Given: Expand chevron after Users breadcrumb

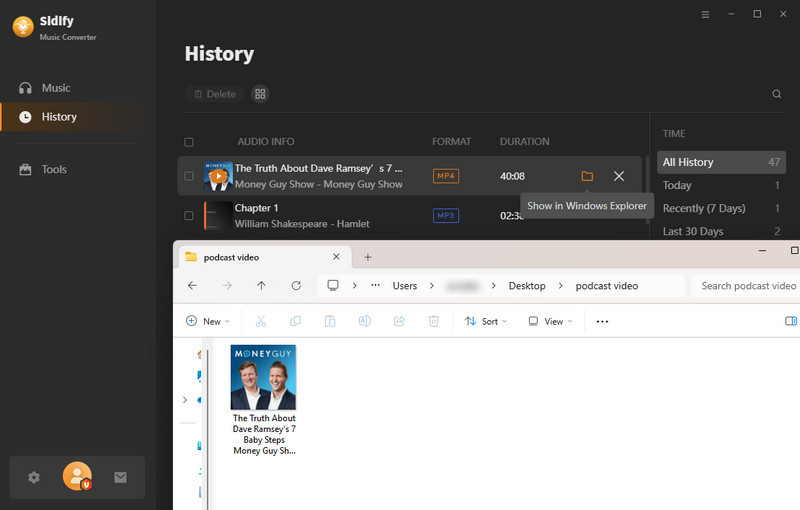Looking at the screenshot, I should (x=432, y=286).
